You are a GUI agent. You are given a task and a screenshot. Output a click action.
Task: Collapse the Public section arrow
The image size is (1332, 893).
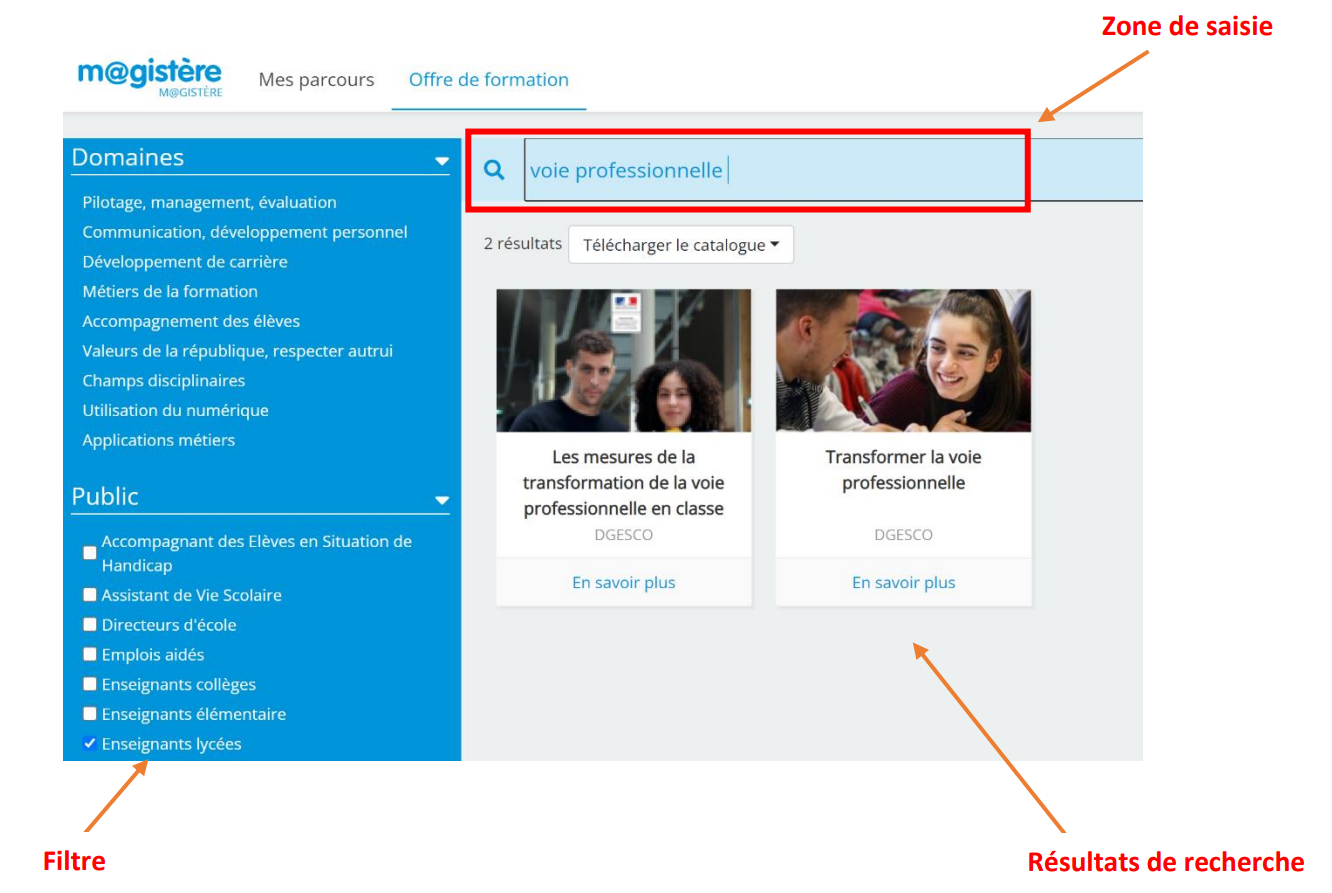click(442, 500)
